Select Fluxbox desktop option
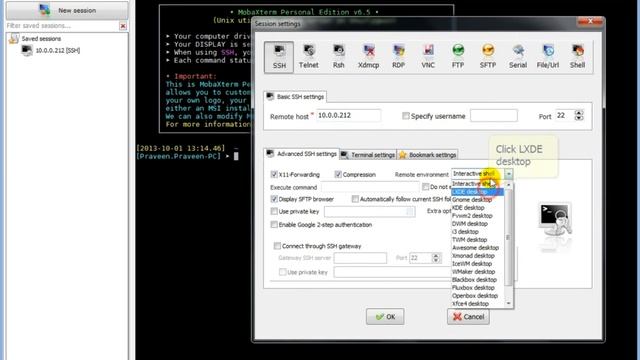Viewport: 640px width, 360px height. 478,287
